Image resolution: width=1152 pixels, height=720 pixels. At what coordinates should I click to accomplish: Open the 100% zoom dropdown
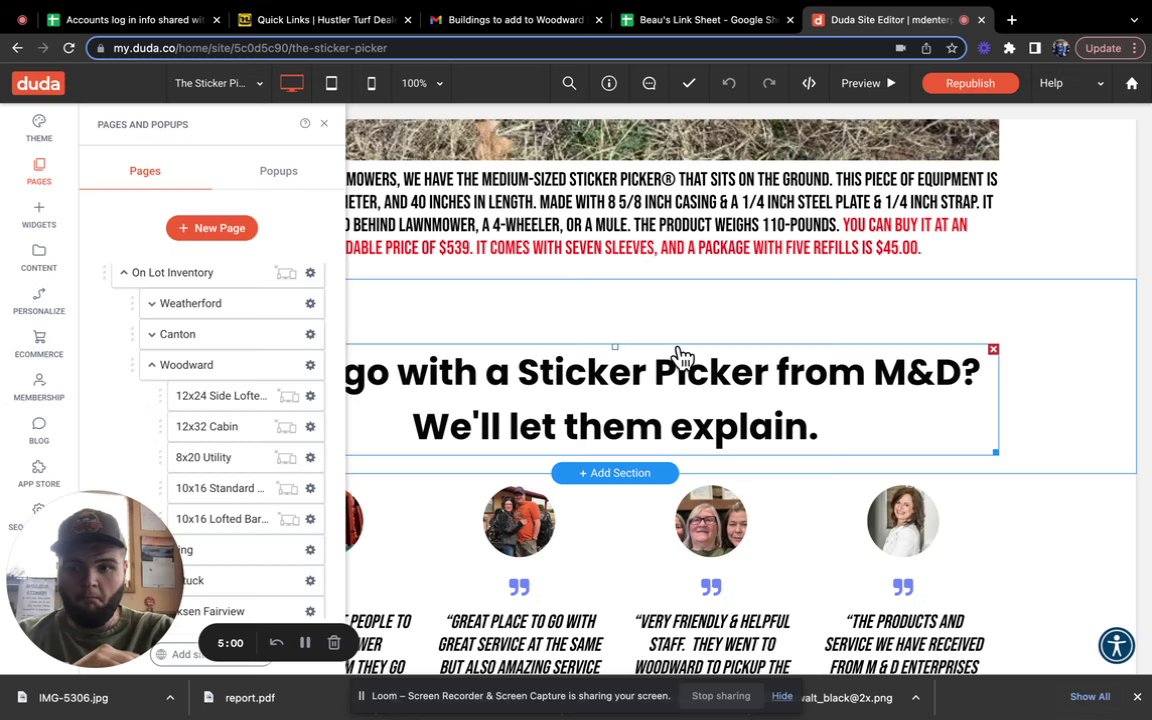tap(422, 83)
